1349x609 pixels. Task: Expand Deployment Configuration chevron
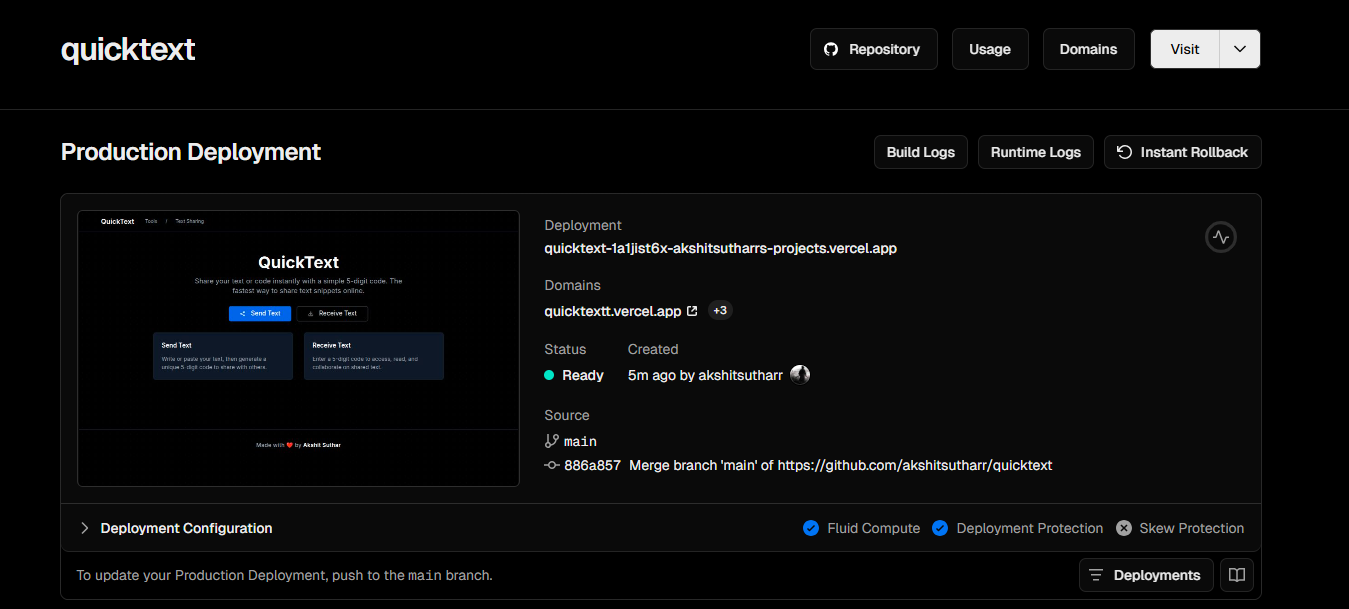pyautogui.click(x=85, y=528)
